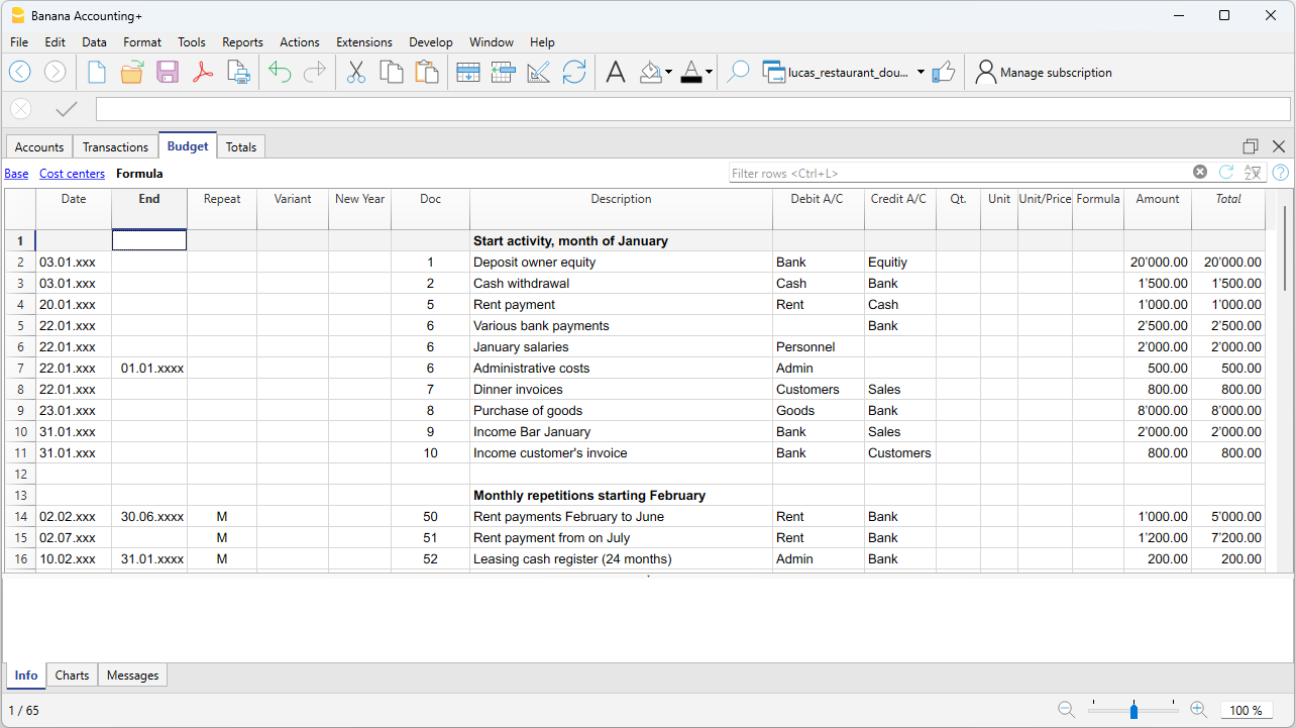The width and height of the screenshot is (1296, 728).
Task: Open the Data menu
Action: click(x=94, y=42)
